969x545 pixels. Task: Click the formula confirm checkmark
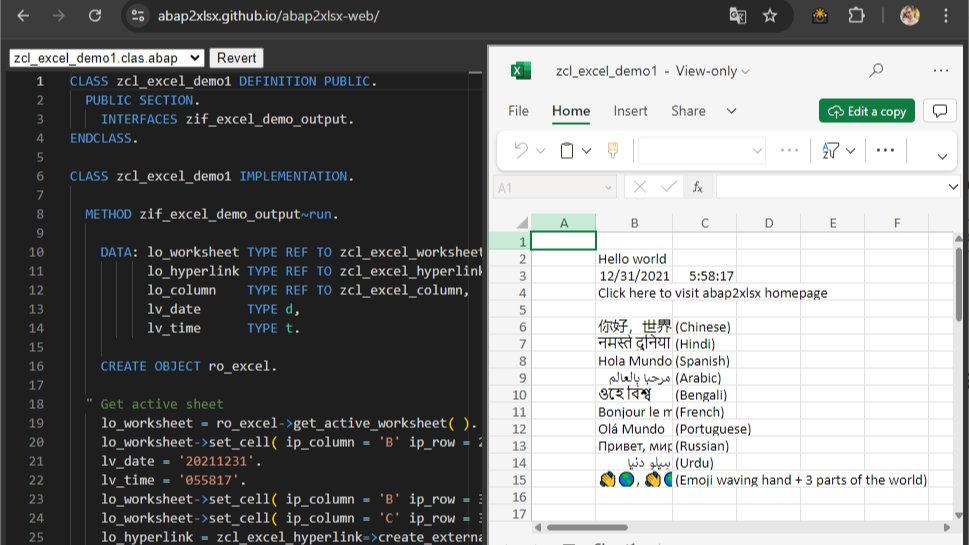pyautogui.click(x=668, y=187)
